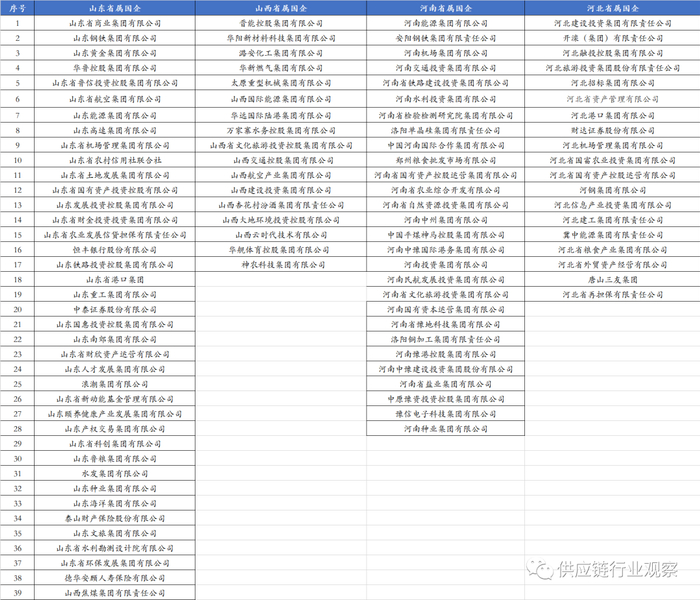Viewport: 700px width, 600px height.
Task: Click the WeChat logo in the watermark
Action: click(539, 569)
